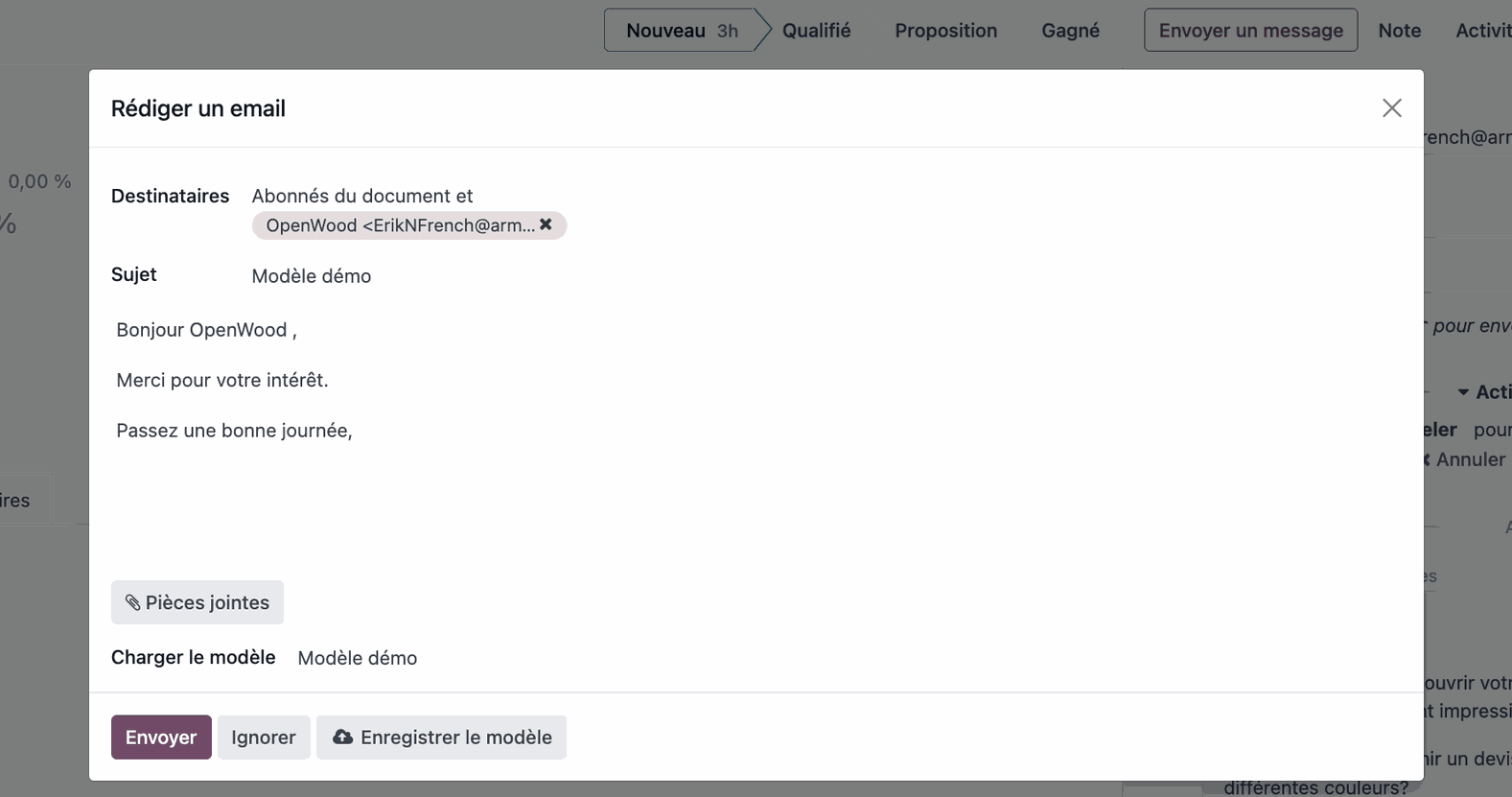Remove the OpenWood recipient tag
1512x797 pixels.
[546, 224]
